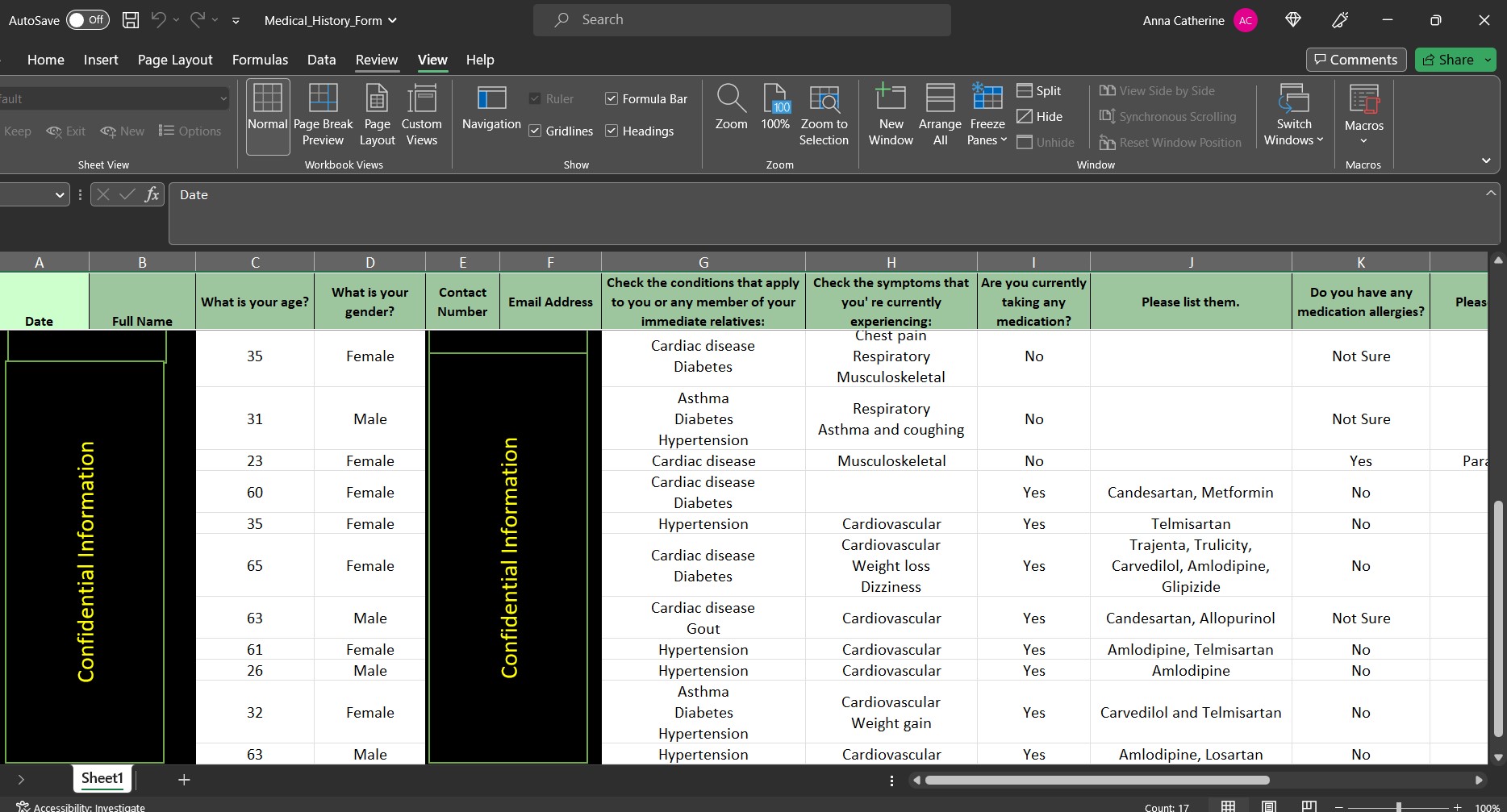
Task: Click sheet navigation arrow at bottom left
Action: (x=21, y=780)
